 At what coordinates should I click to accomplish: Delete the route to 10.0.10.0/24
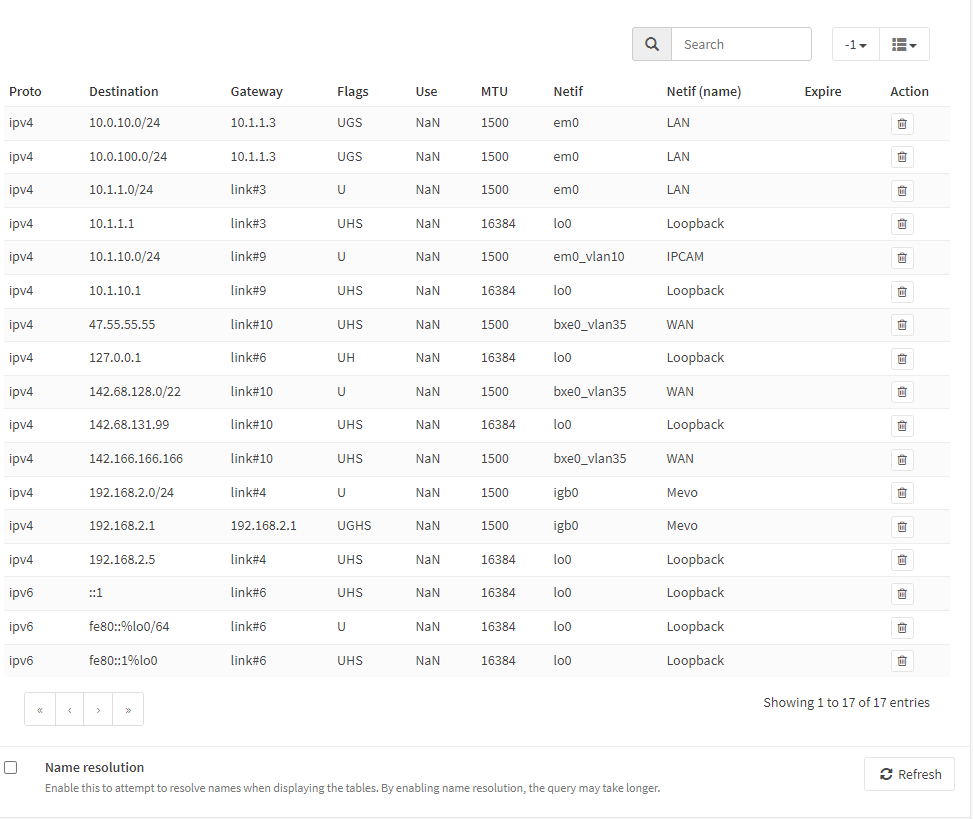pyautogui.click(x=901, y=123)
